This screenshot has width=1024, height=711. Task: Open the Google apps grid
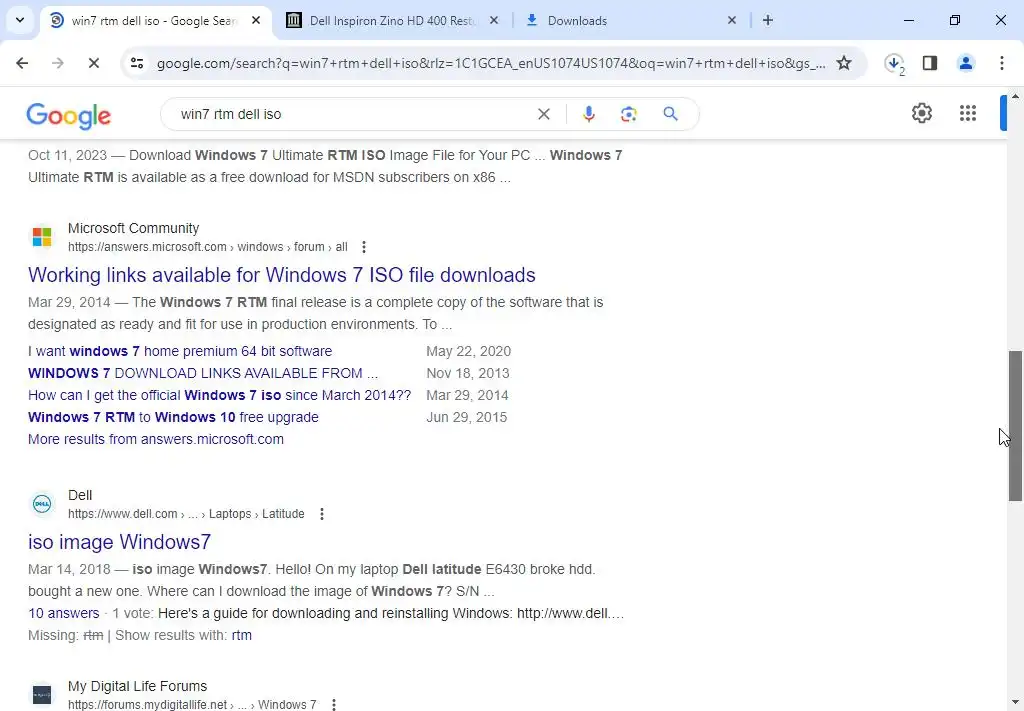(x=968, y=113)
